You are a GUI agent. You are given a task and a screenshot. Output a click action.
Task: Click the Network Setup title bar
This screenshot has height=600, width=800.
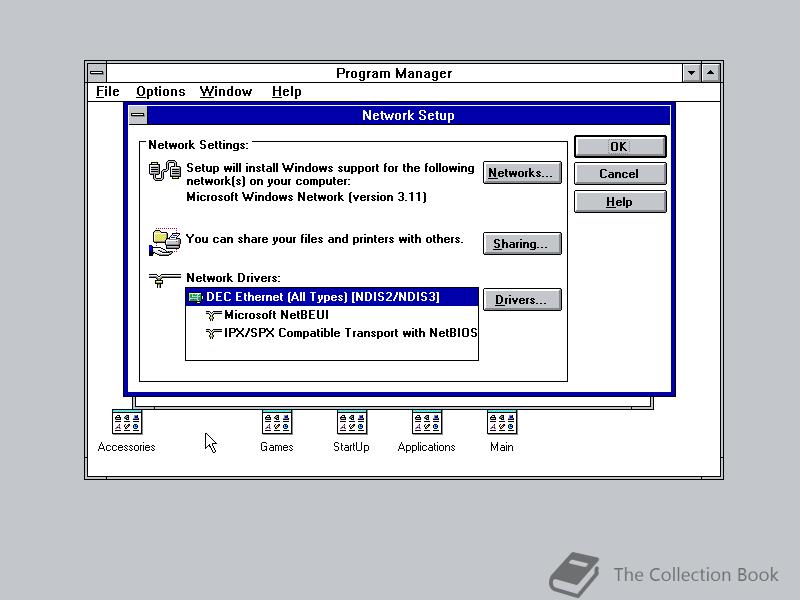pyautogui.click(x=408, y=115)
